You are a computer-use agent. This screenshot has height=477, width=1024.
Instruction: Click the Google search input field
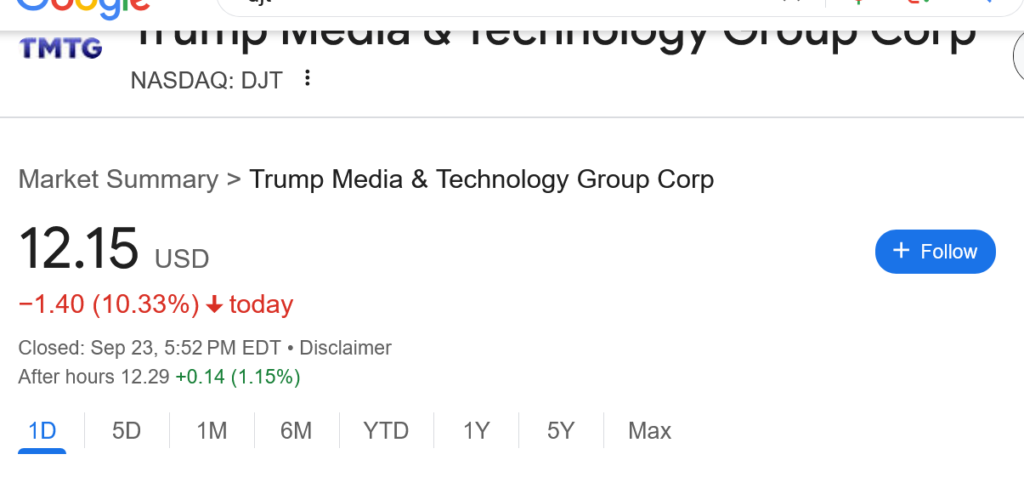(500, 5)
